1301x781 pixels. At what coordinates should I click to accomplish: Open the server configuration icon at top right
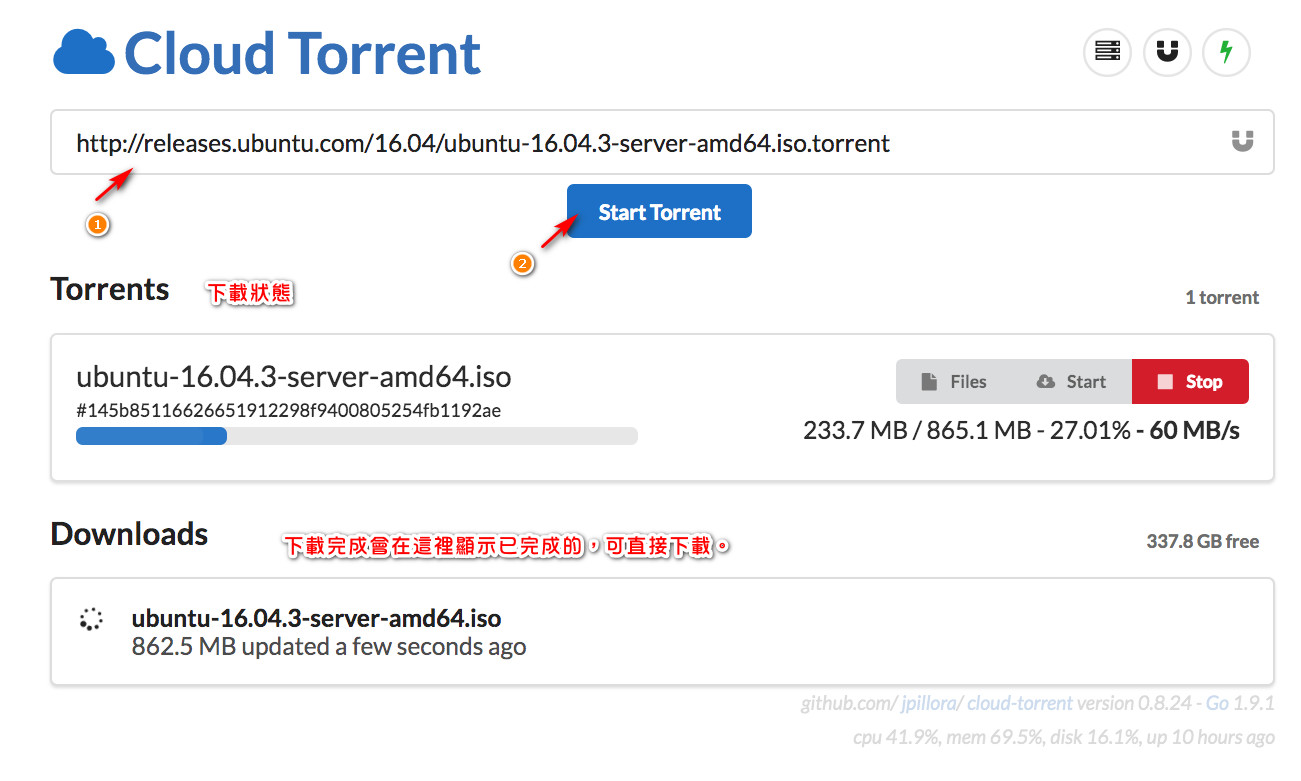pos(1107,52)
